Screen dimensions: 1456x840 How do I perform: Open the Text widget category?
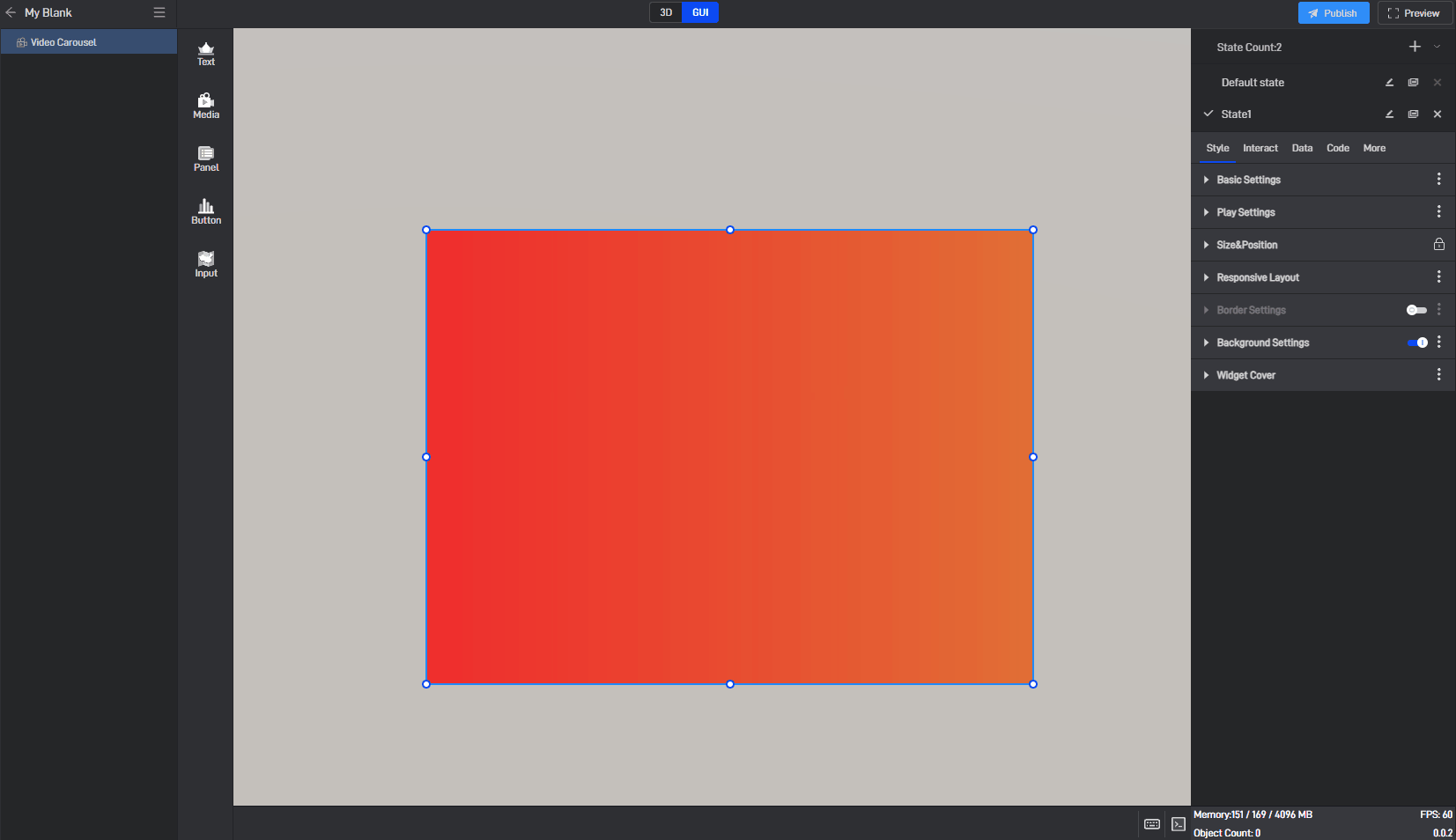point(206,54)
